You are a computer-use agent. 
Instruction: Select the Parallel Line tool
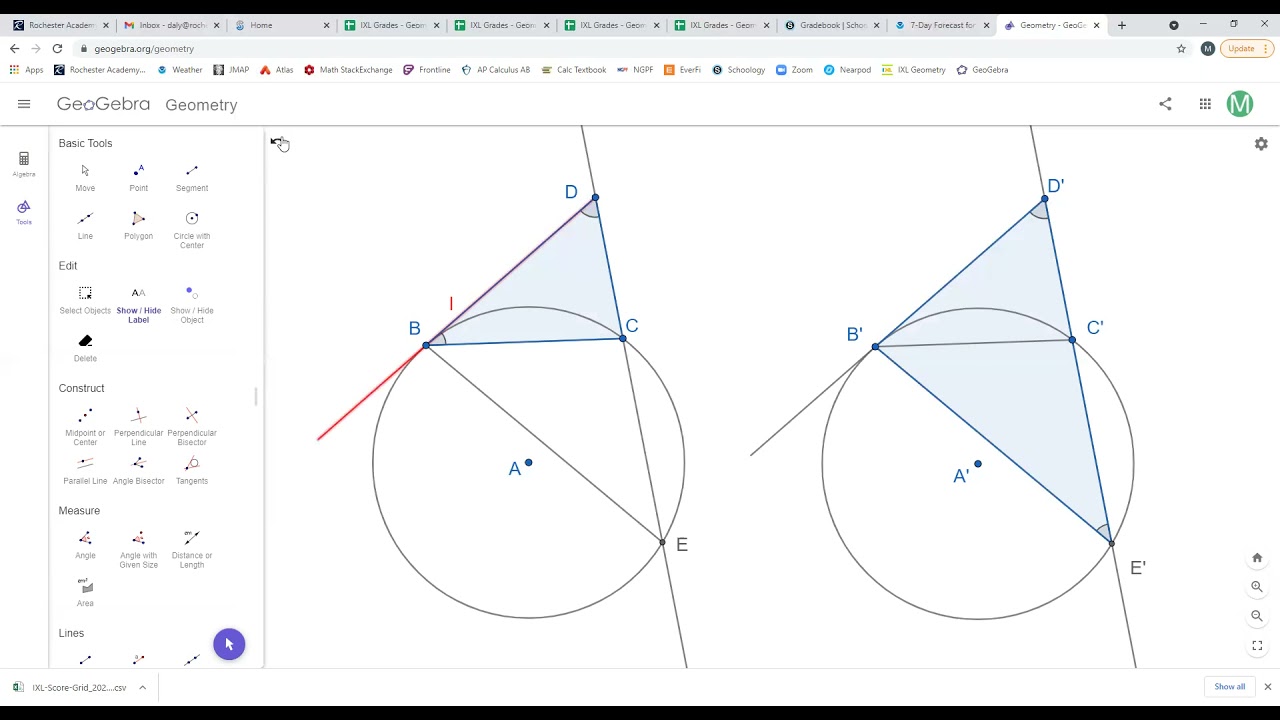point(85,471)
